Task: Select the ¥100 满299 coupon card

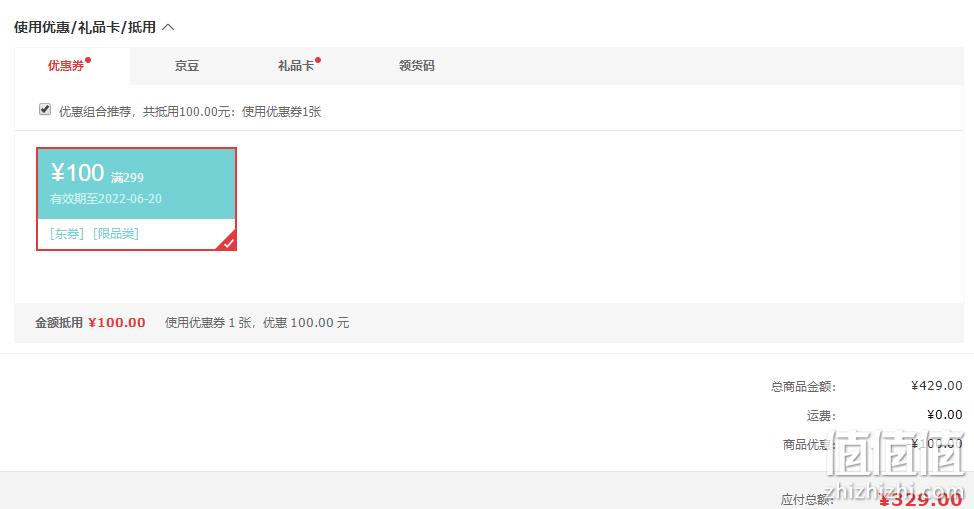Action: click(x=137, y=199)
